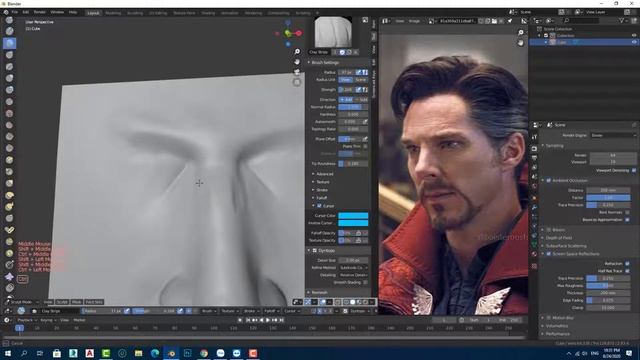Toggle Bent Normals checkbox
Image resolution: width=640 pixels, height=360 pixels.
point(627,212)
